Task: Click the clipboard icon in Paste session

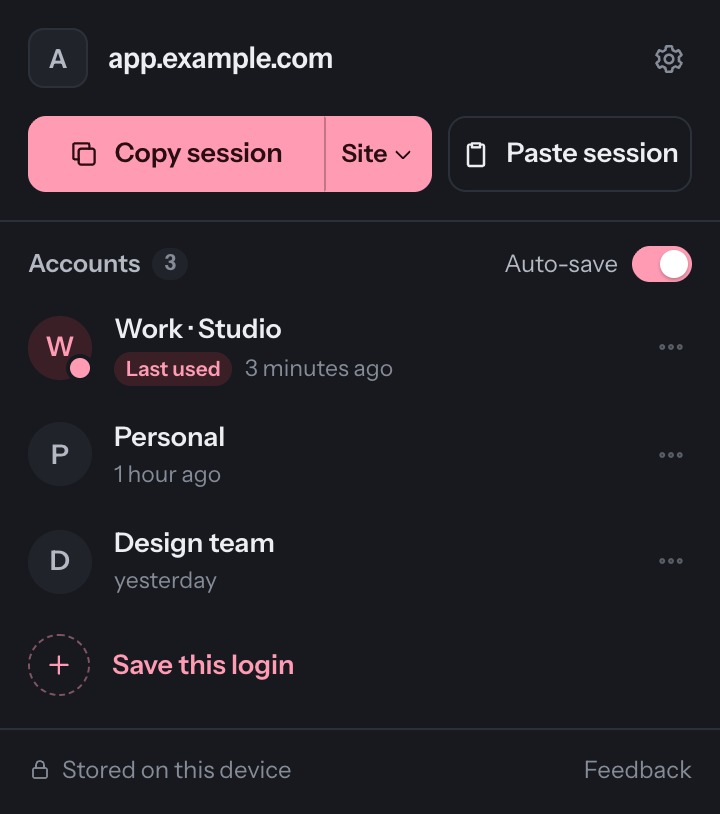Action: pos(476,154)
